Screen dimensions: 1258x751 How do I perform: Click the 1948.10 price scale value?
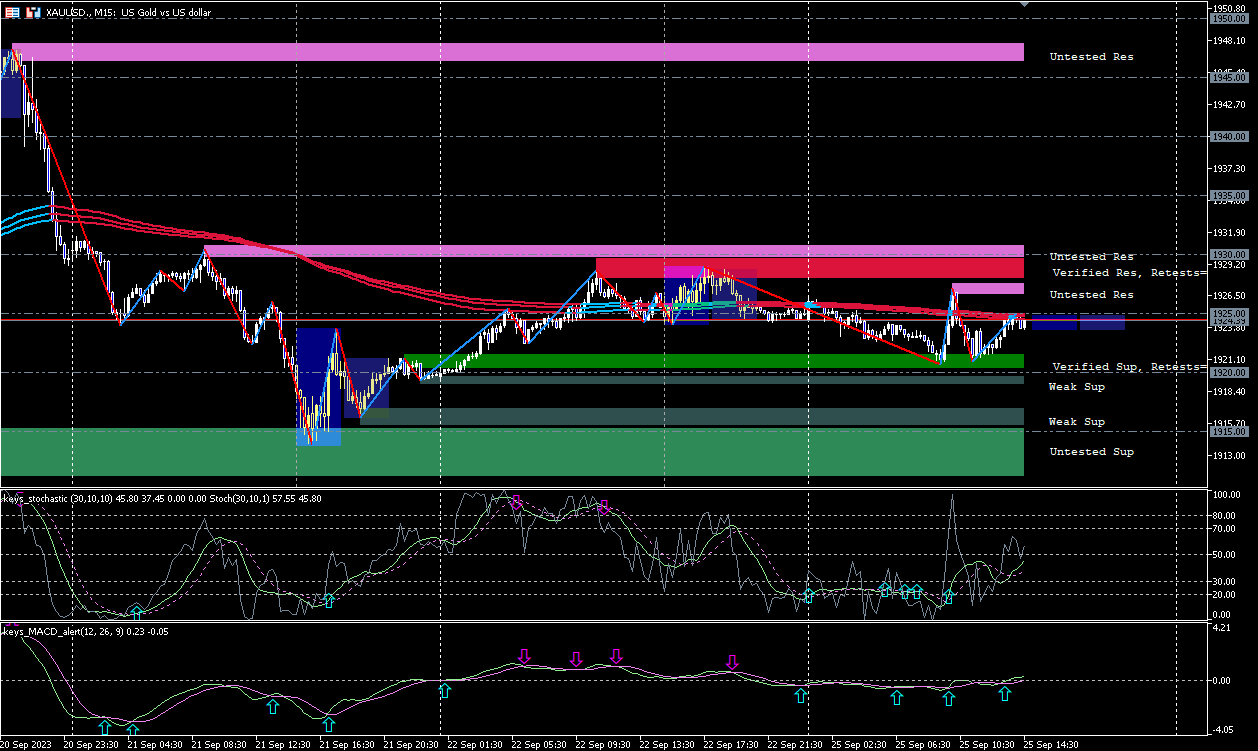tap(1227, 40)
